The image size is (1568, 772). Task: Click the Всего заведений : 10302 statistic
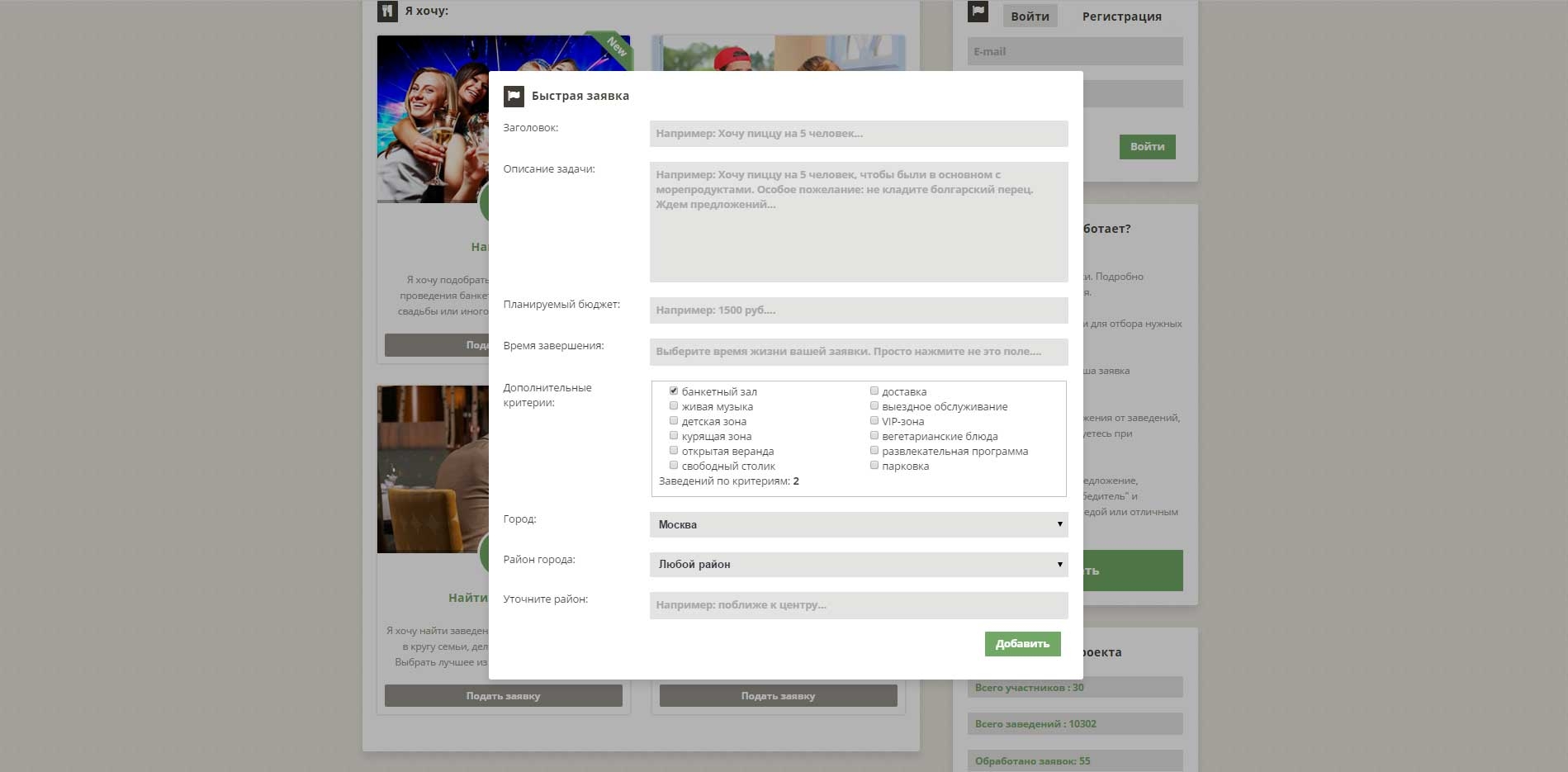pyautogui.click(x=1075, y=723)
